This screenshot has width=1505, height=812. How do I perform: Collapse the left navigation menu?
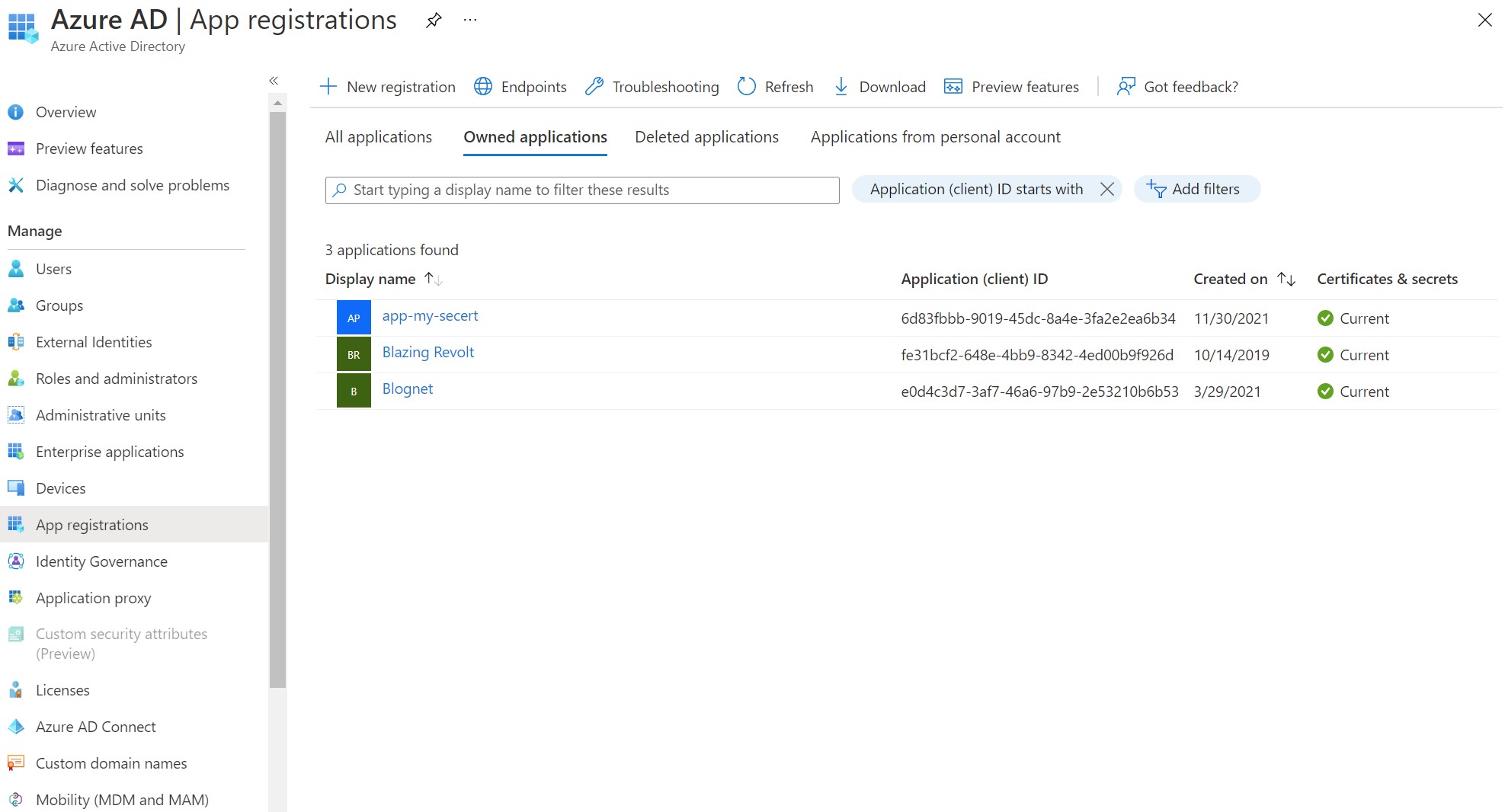274,80
